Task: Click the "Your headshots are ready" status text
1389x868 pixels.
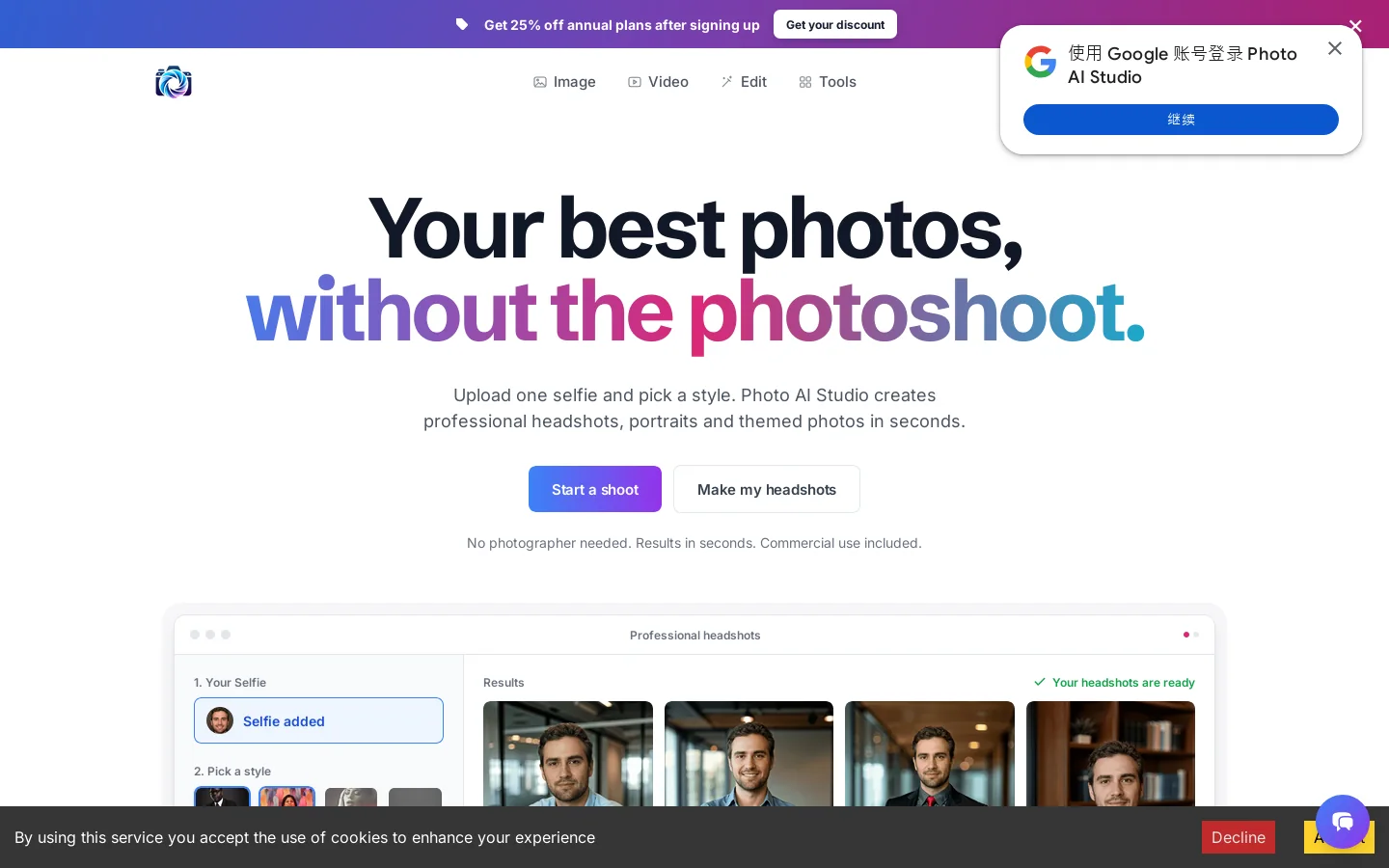Action: click(x=1124, y=683)
